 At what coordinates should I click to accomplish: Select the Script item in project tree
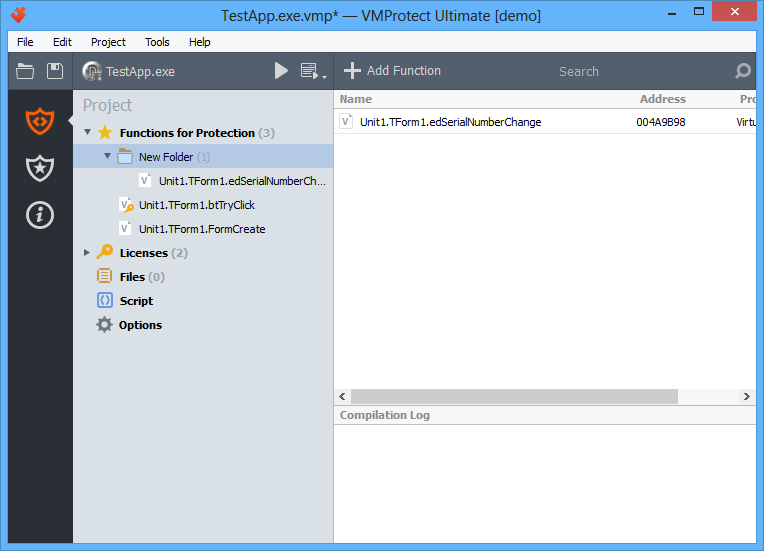(x=136, y=301)
